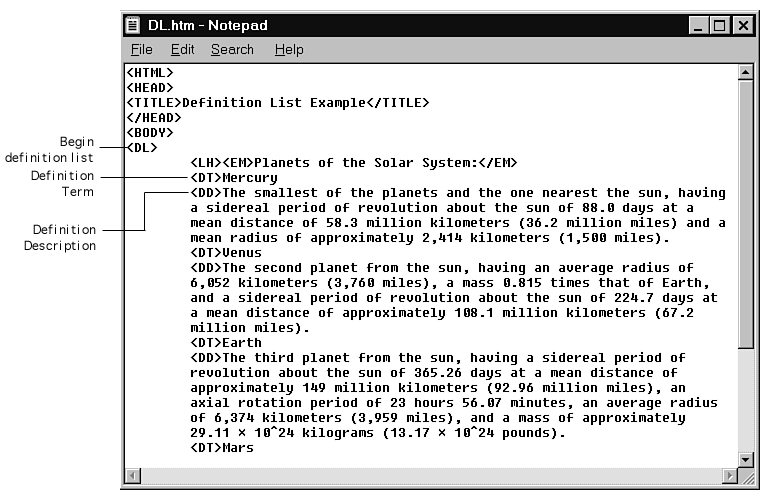Image resolution: width=765 pixels, height=497 pixels.
Task: Maximize the Notepad window
Action: click(x=719, y=25)
